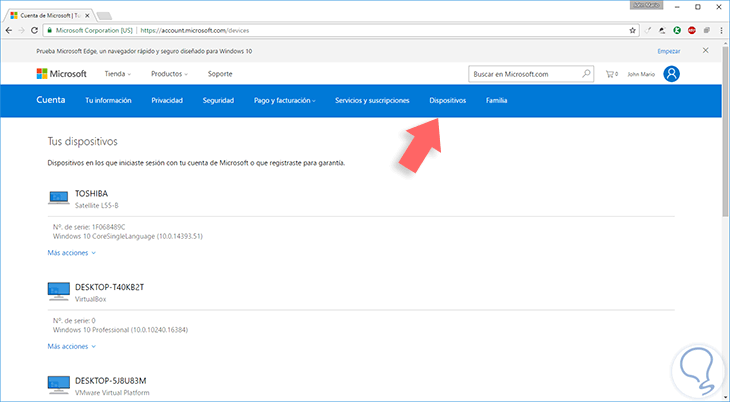Viewport: 730px width, 402px height.
Task: Open a new browser tab
Action: click(104, 16)
